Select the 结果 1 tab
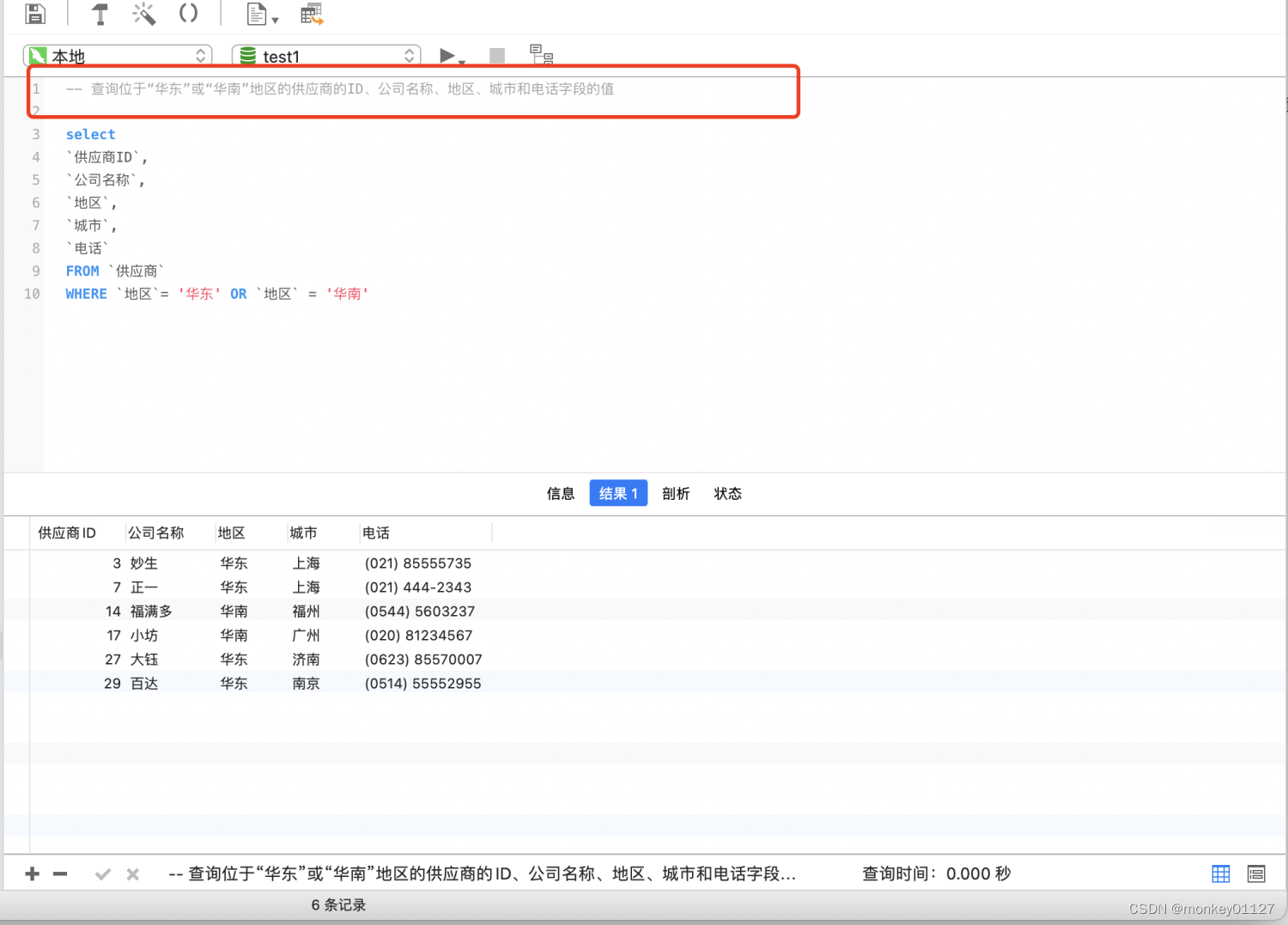The height and width of the screenshot is (925, 1288). tap(618, 493)
